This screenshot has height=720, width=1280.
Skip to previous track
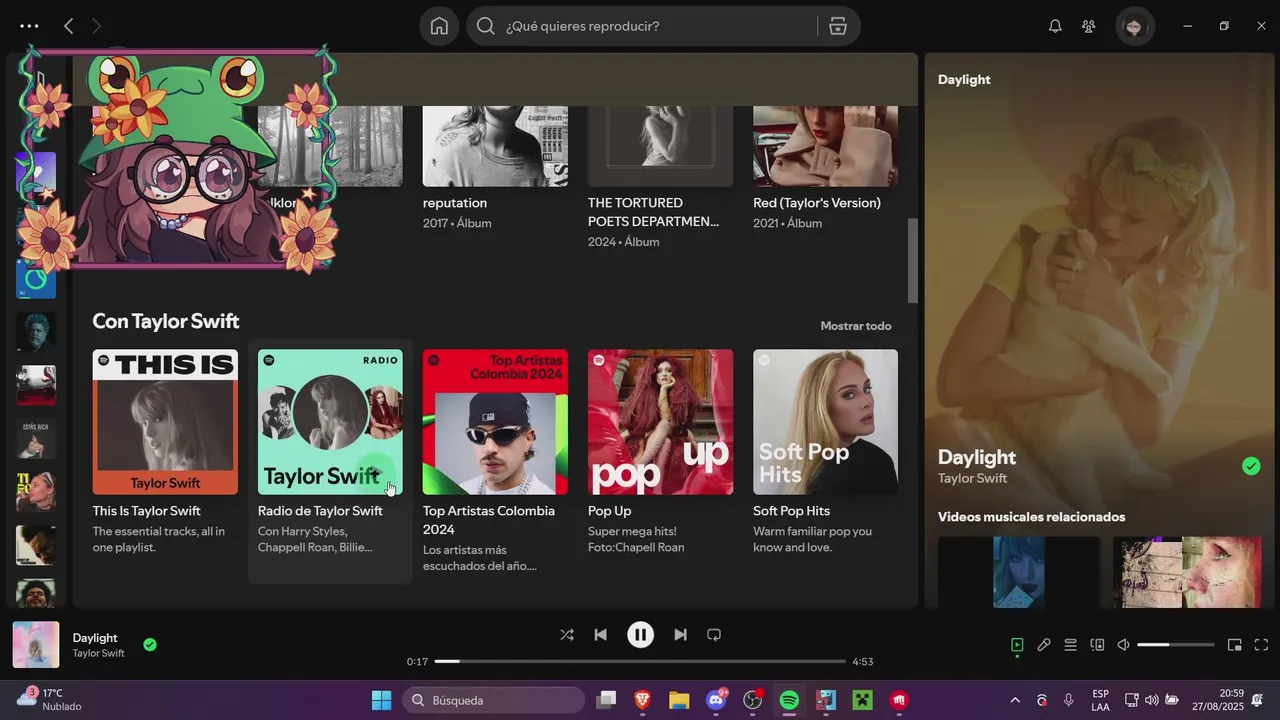[600, 634]
